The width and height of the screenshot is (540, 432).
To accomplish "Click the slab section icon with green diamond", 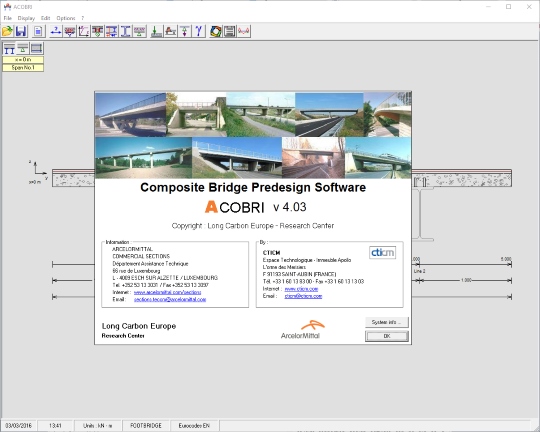I will point(98,31).
